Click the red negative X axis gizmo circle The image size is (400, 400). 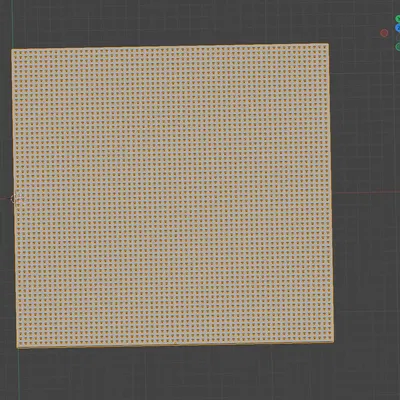[384, 33]
